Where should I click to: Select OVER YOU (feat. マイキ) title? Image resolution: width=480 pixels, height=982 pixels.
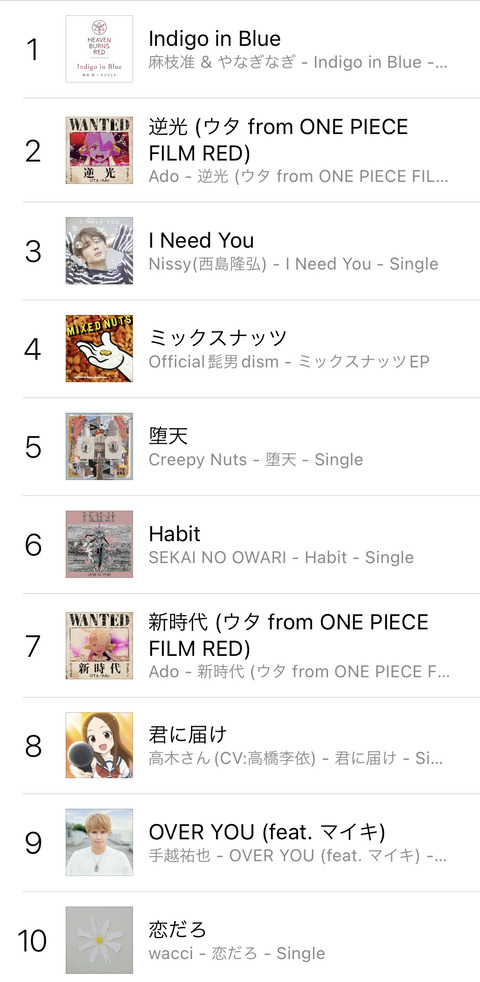tap(267, 832)
